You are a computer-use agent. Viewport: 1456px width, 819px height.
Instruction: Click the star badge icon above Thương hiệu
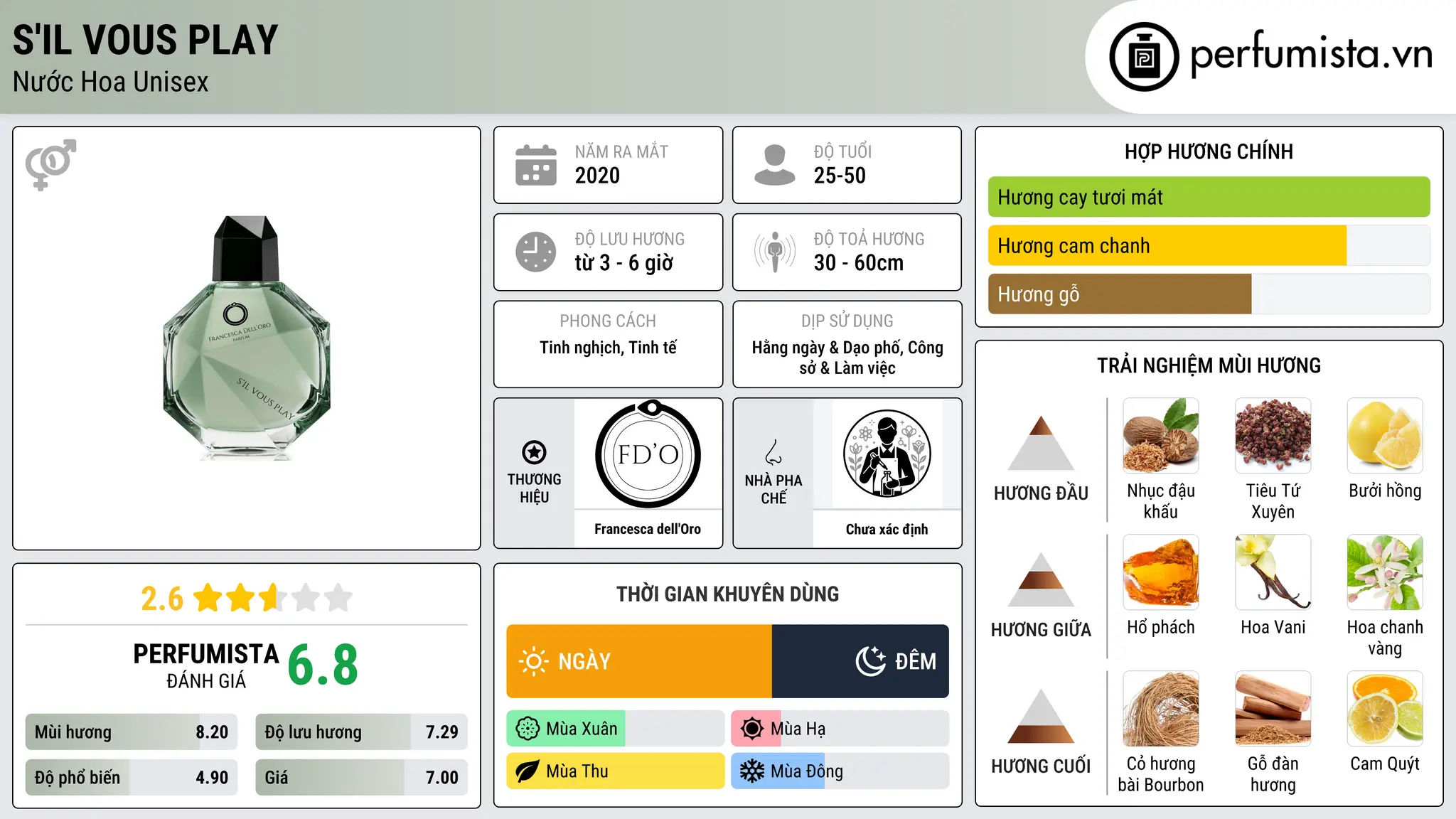[534, 452]
